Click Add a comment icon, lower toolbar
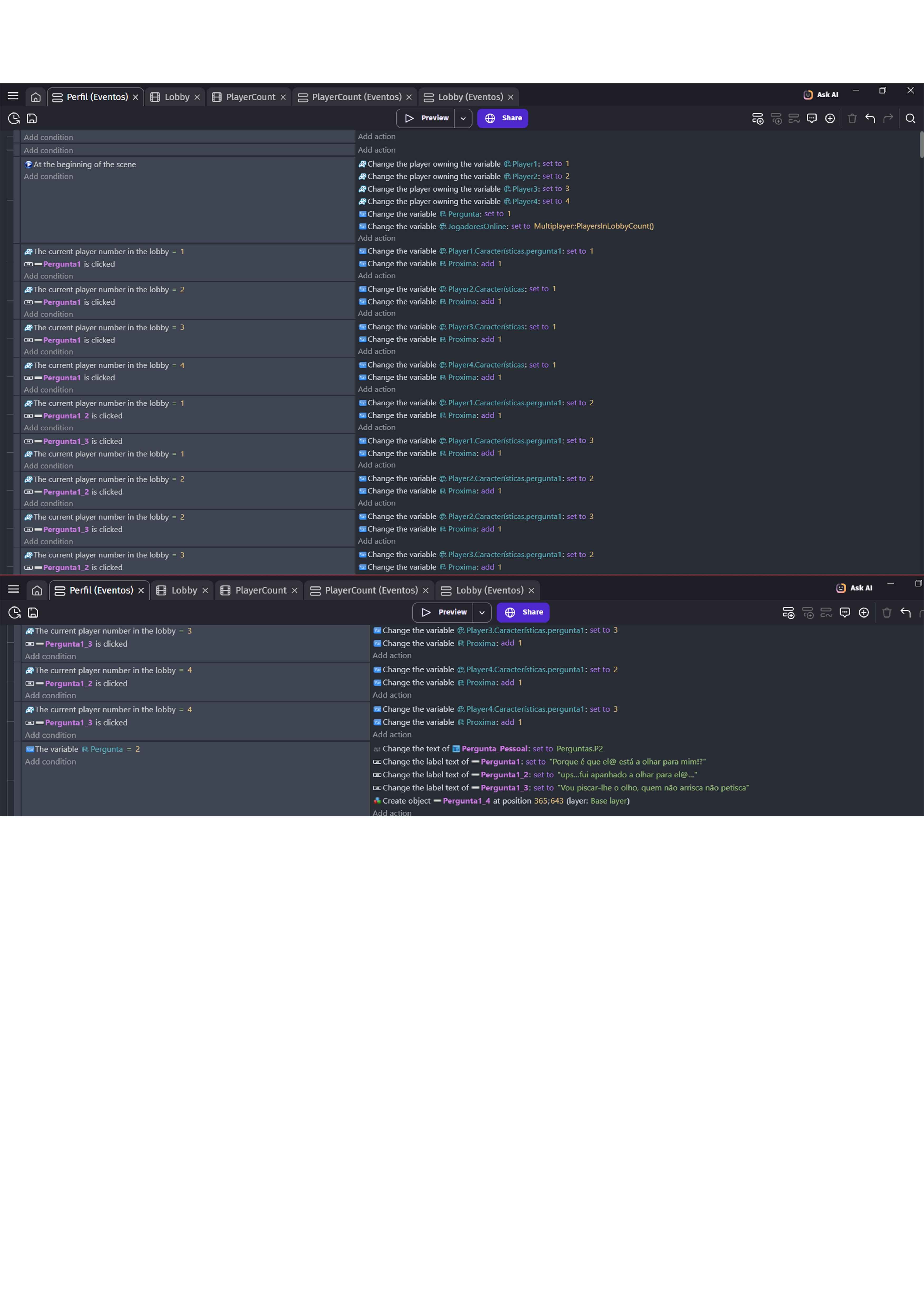This screenshot has width=924, height=1307. click(x=845, y=613)
